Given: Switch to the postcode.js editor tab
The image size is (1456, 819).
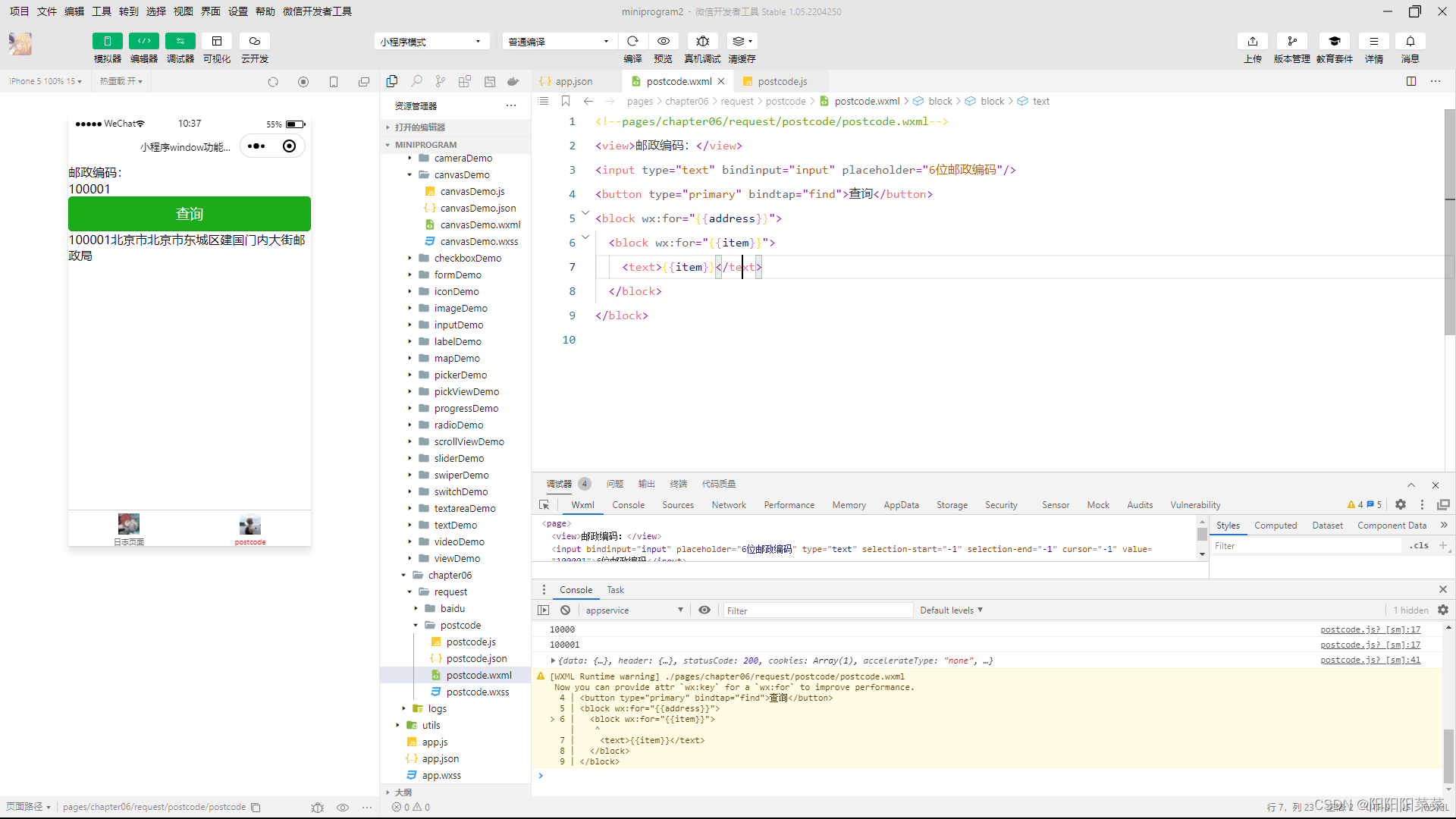Looking at the screenshot, I should coord(782,82).
